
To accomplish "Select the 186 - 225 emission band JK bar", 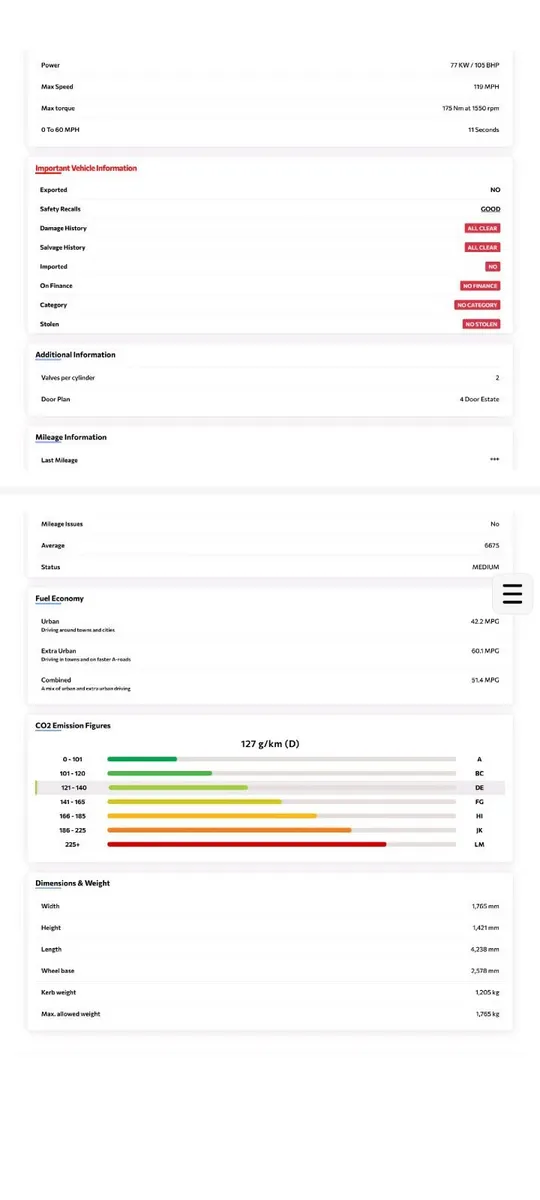I will (x=281, y=830).
